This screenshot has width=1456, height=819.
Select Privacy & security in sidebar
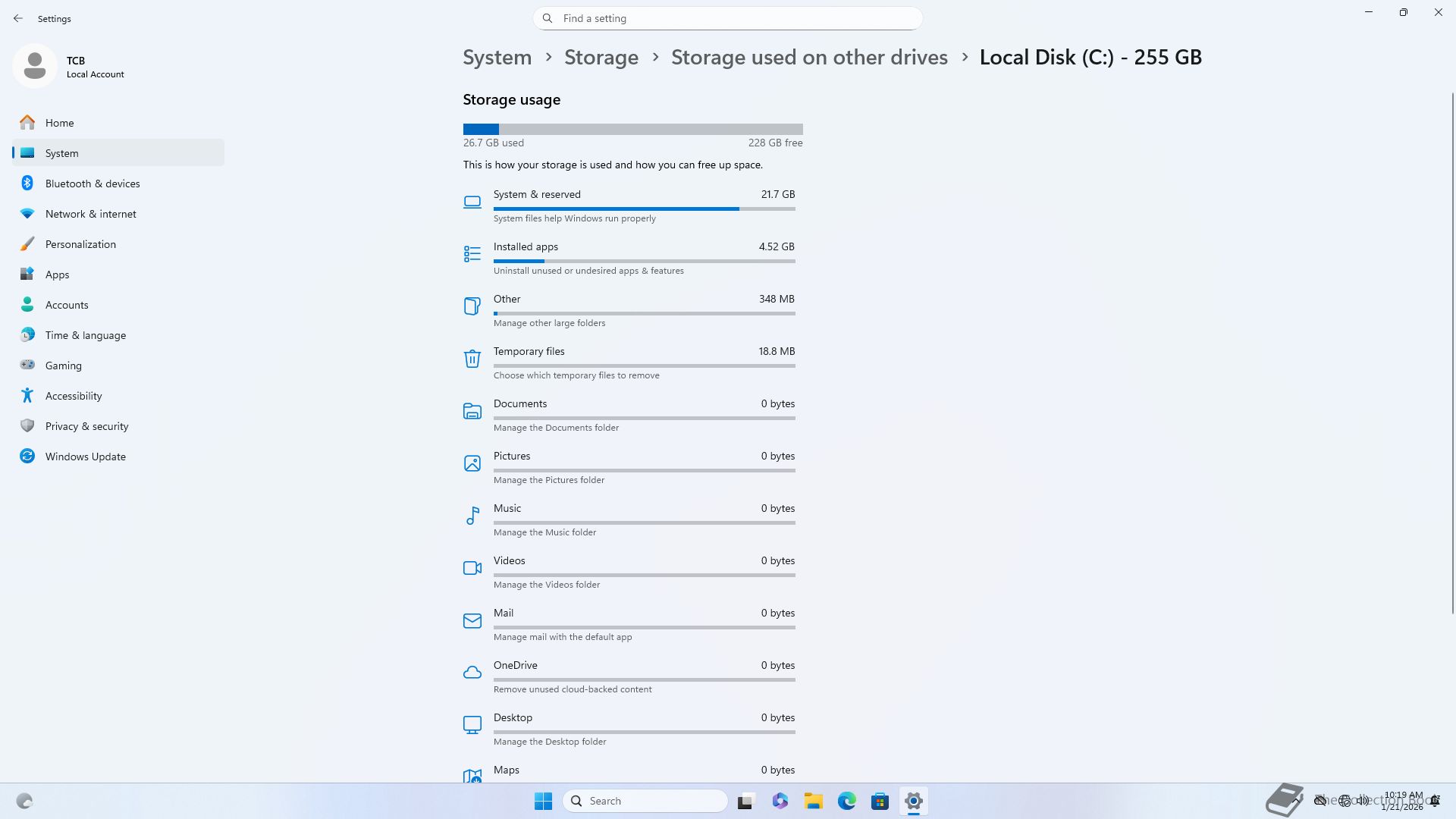click(86, 426)
